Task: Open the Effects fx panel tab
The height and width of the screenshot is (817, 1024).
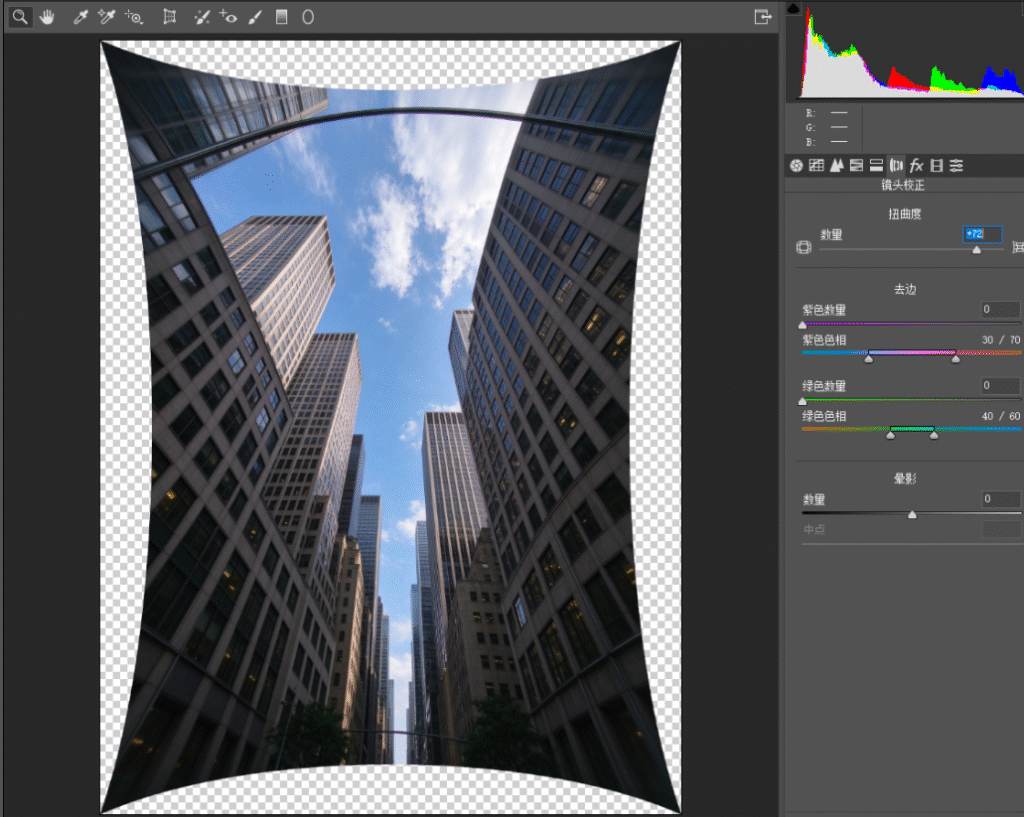Action: (916, 166)
